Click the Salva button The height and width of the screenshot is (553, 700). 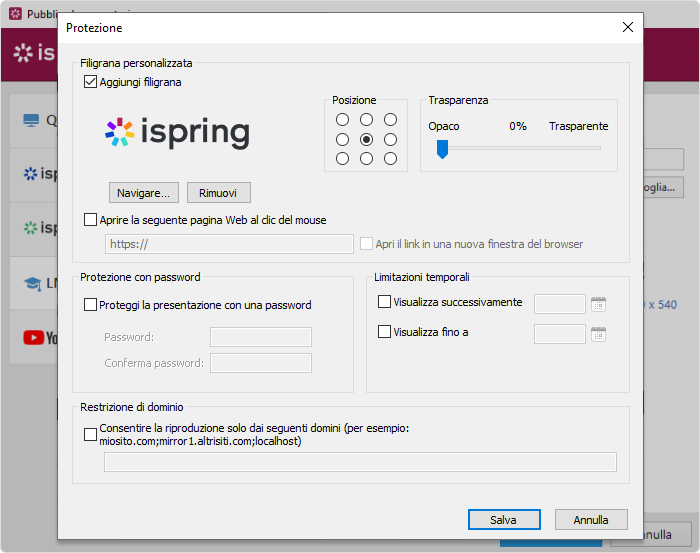click(504, 520)
